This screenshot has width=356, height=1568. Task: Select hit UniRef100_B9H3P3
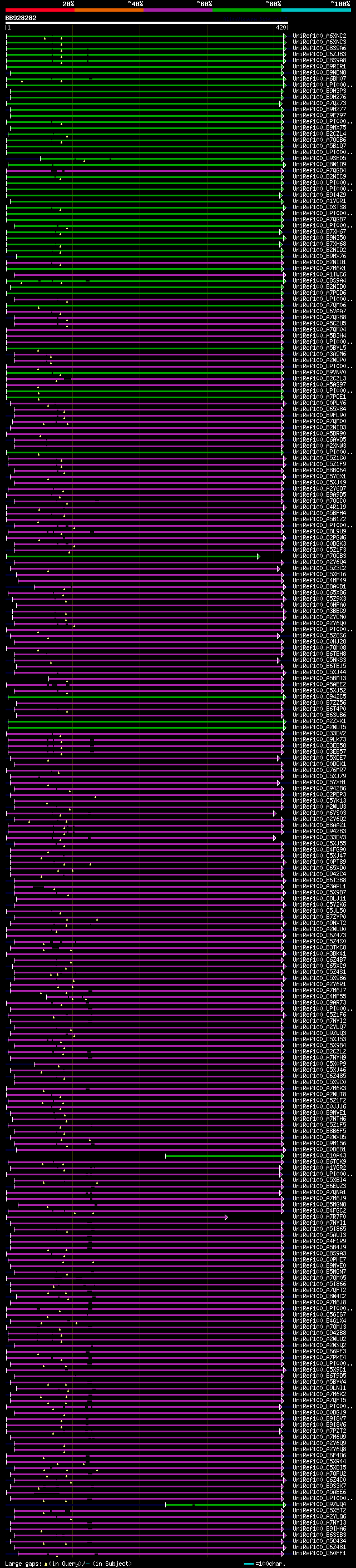click(319, 91)
